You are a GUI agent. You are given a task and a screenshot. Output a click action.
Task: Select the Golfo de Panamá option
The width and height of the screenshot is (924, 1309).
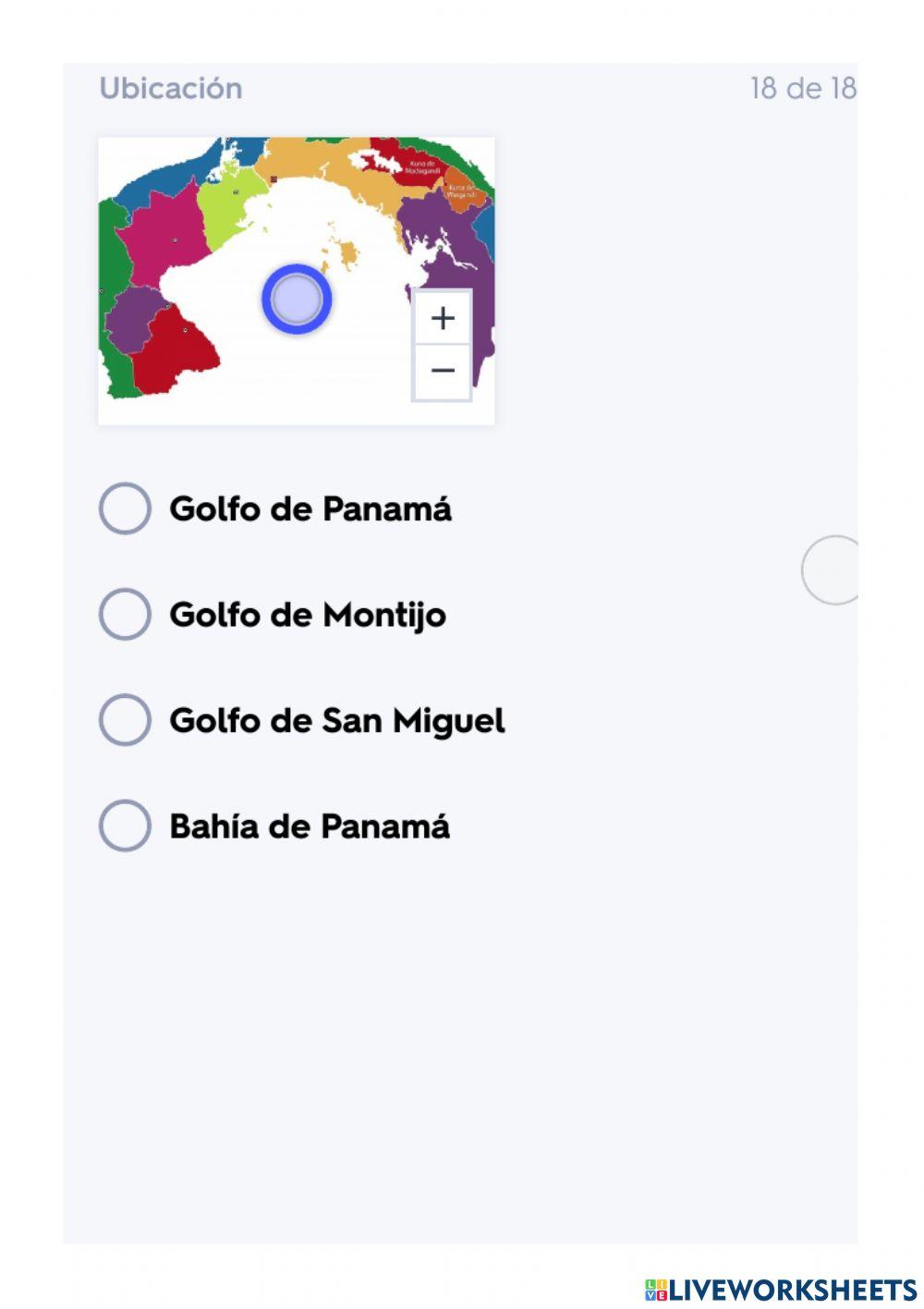125,508
